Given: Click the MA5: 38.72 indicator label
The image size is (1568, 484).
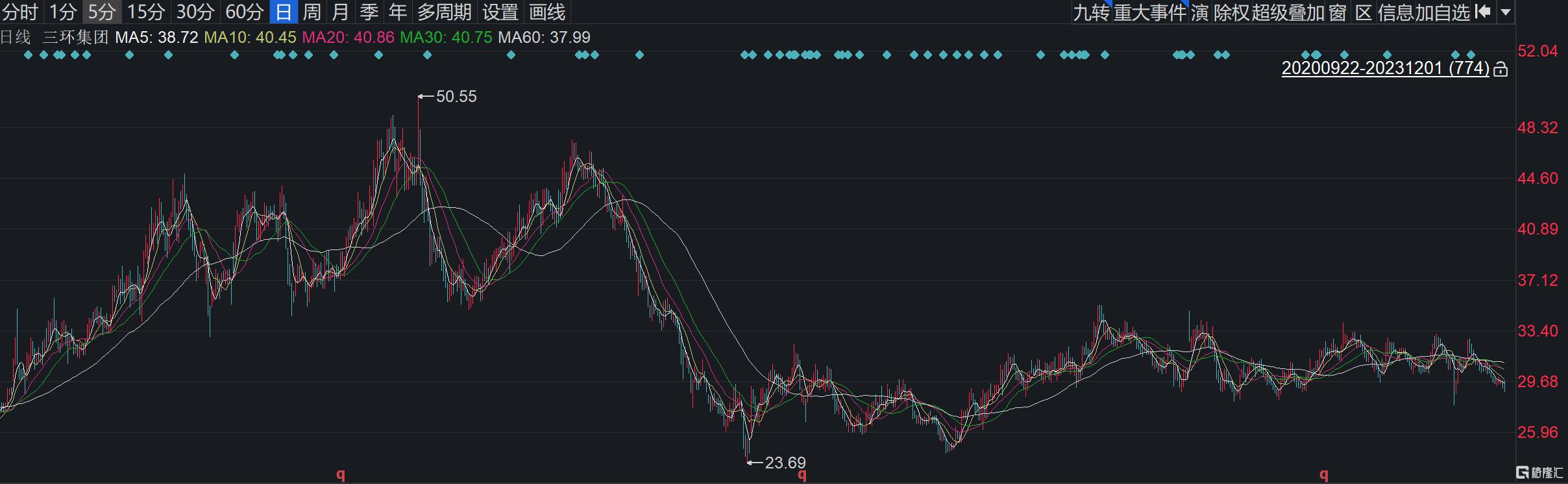Looking at the screenshot, I should tap(156, 37).
